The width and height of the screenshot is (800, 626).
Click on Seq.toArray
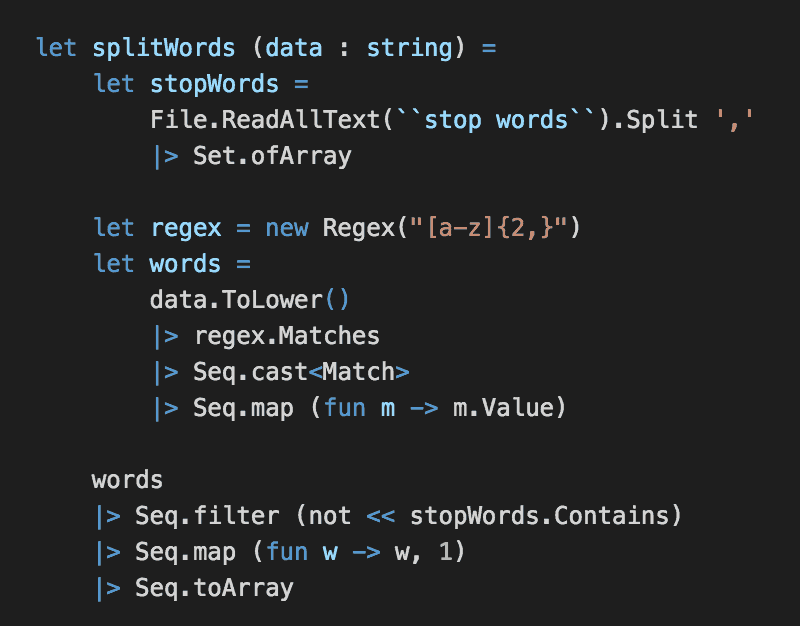pyautogui.click(x=214, y=588)
